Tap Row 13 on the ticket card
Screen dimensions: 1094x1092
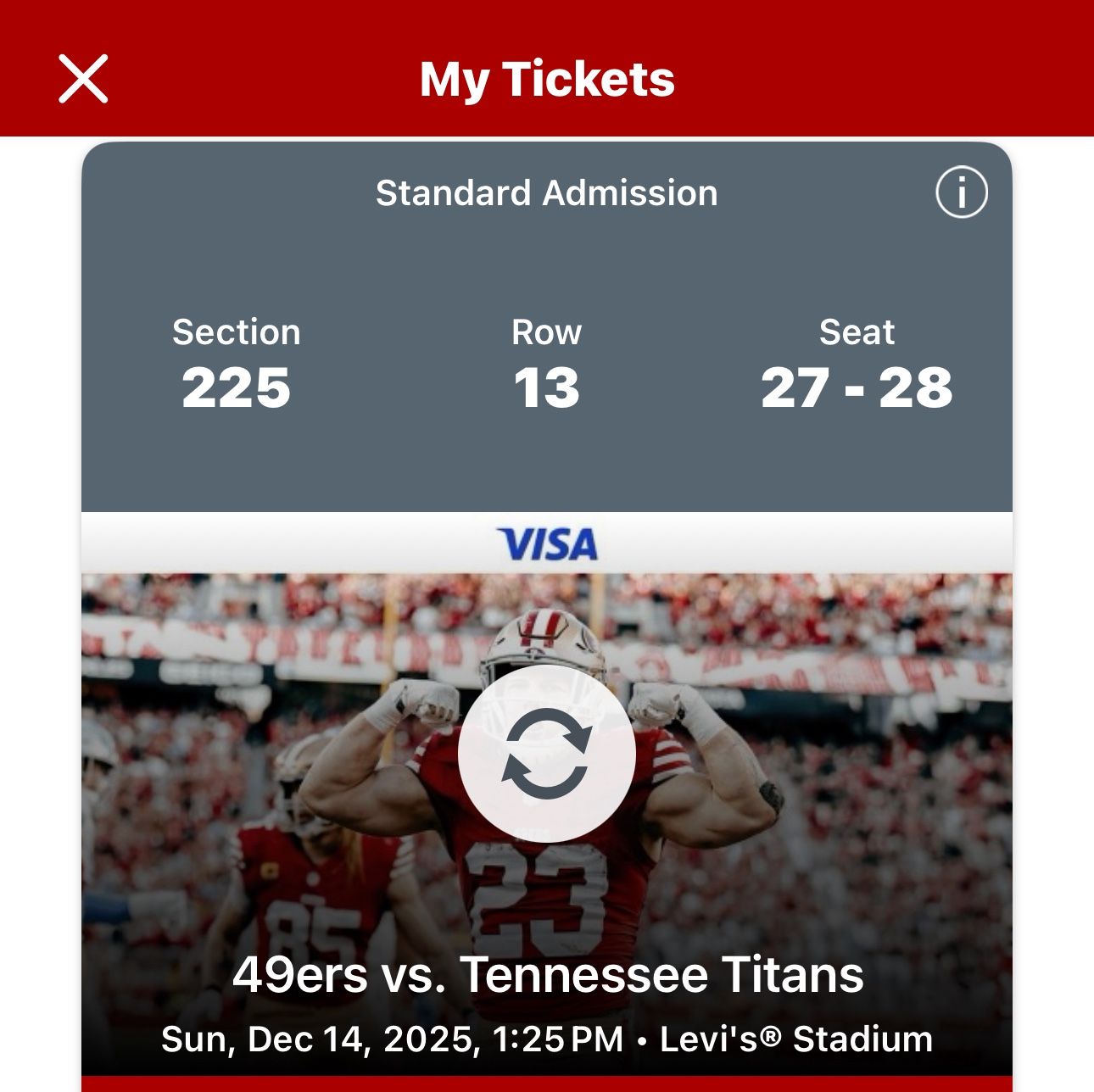point(548,365)
